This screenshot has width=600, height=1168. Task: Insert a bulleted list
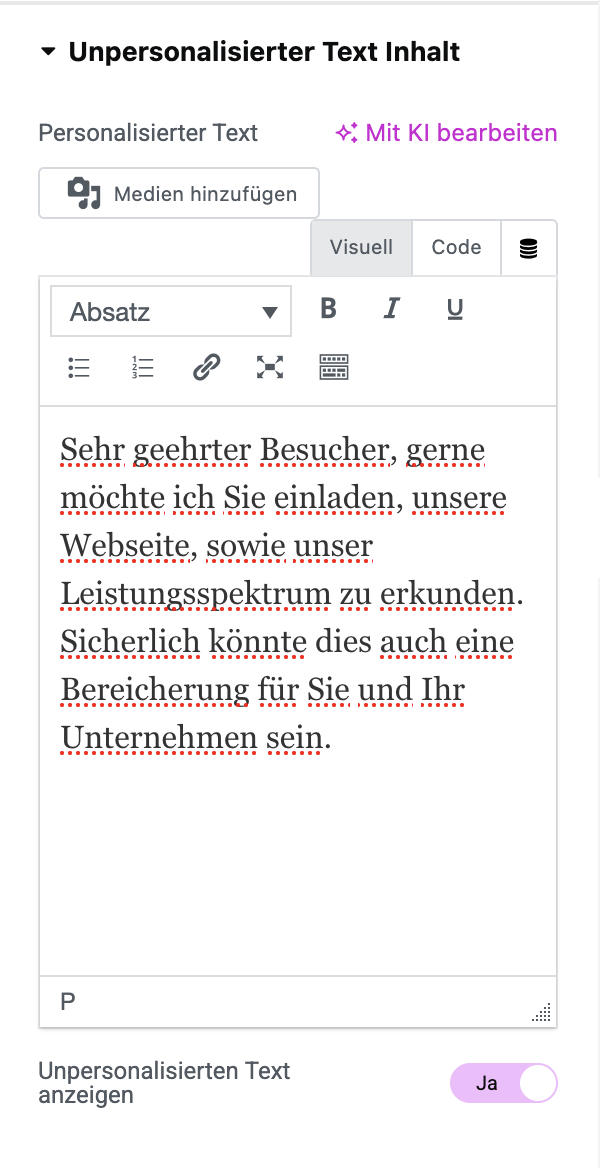point(79,368)
